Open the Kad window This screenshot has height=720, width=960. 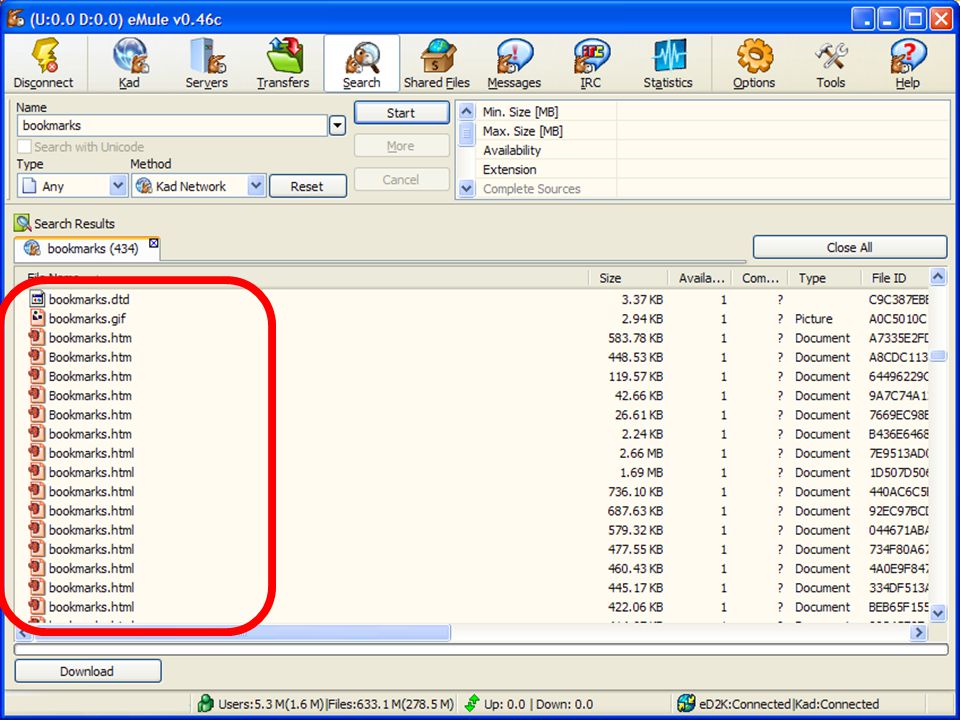click(x=129, y=64)
